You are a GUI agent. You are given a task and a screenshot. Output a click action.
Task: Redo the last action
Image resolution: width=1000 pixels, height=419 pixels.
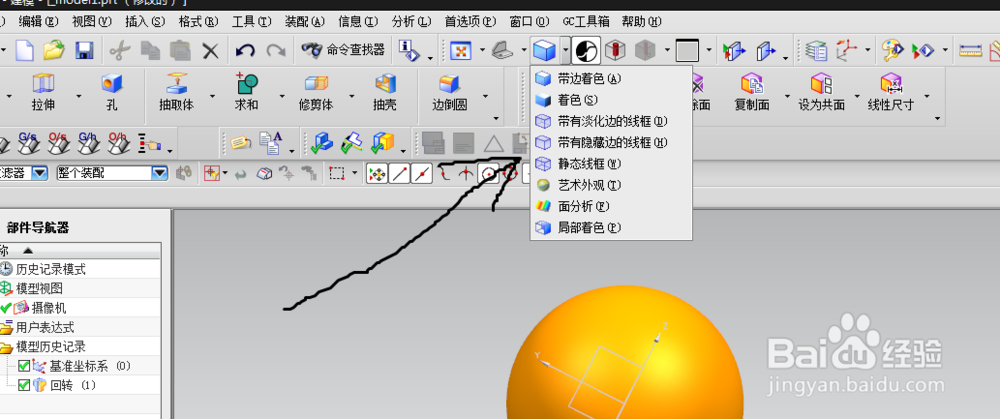pos(276,50)
